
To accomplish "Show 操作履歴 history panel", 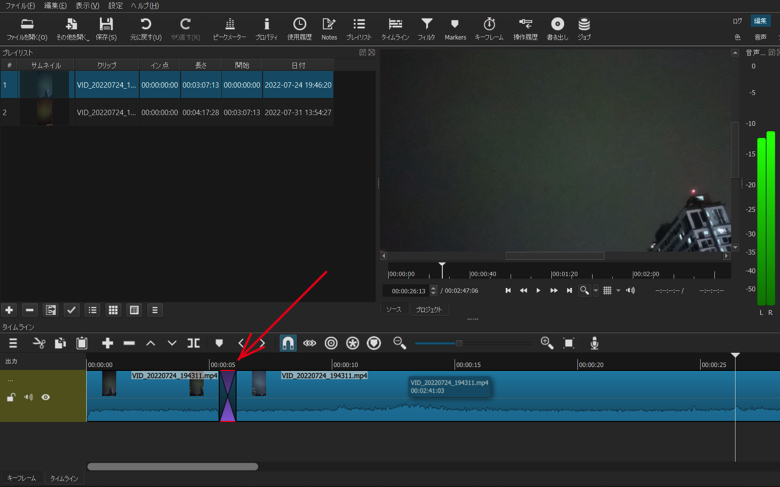I will [525, 29].
